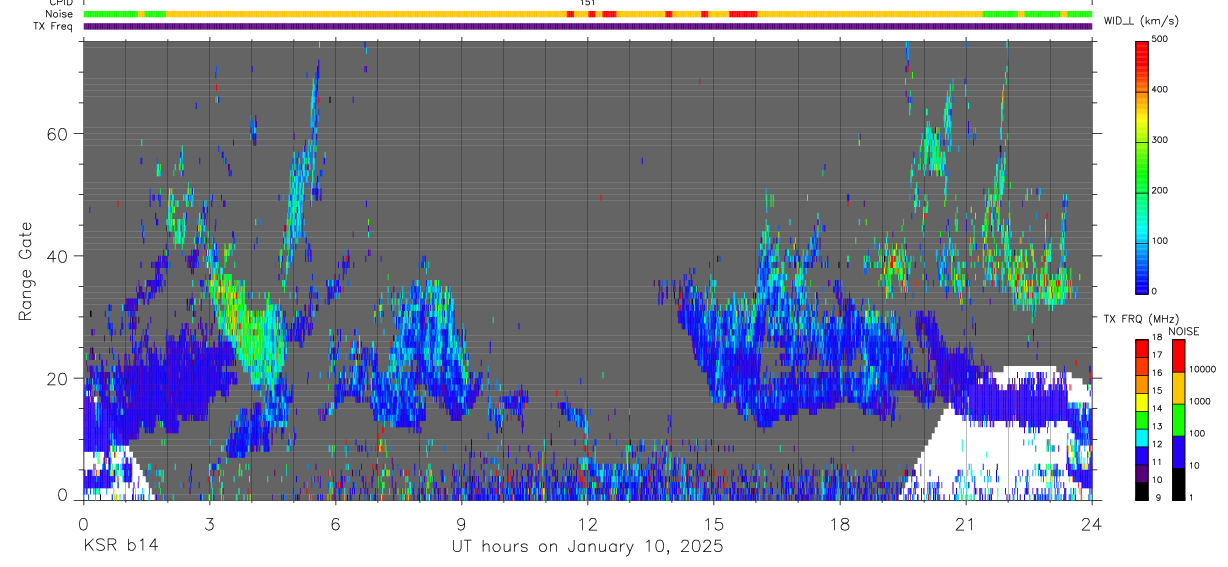This screenshot has width=1228, height=567.
Task: Click the '1' label on the NOISE legend
Action: 1190,497
